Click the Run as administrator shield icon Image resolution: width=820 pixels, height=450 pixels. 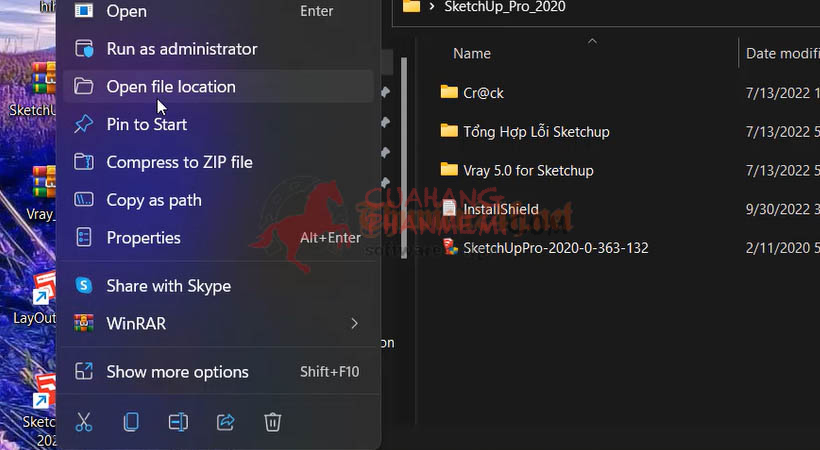click(x=84, y=48)
